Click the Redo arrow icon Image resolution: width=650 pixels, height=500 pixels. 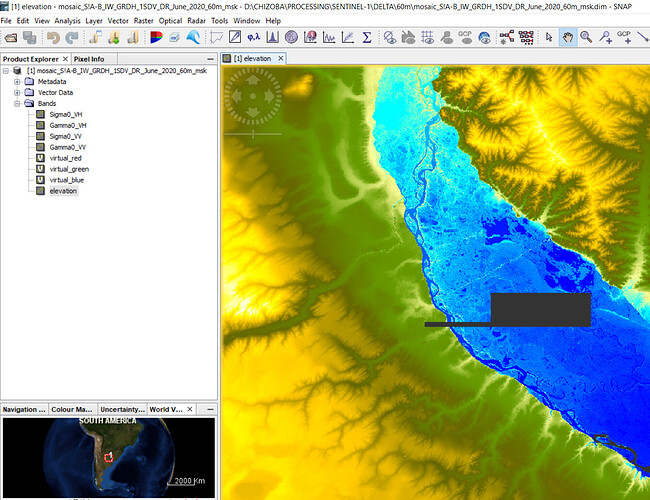(x=72, y=38)
